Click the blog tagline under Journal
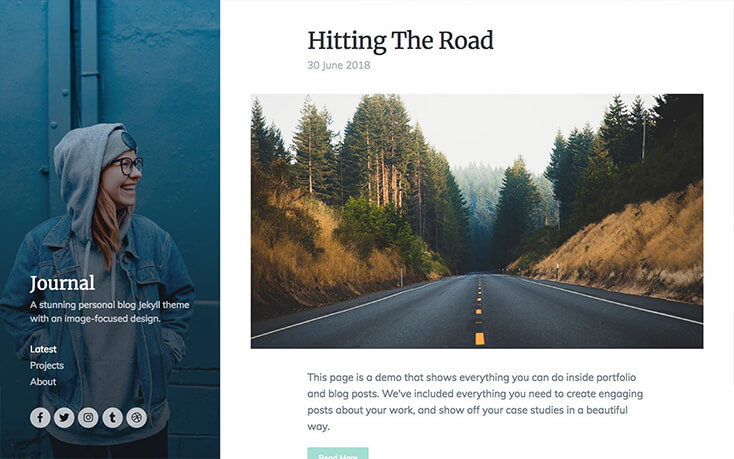734x459 pixels. [x=110, y=312]
